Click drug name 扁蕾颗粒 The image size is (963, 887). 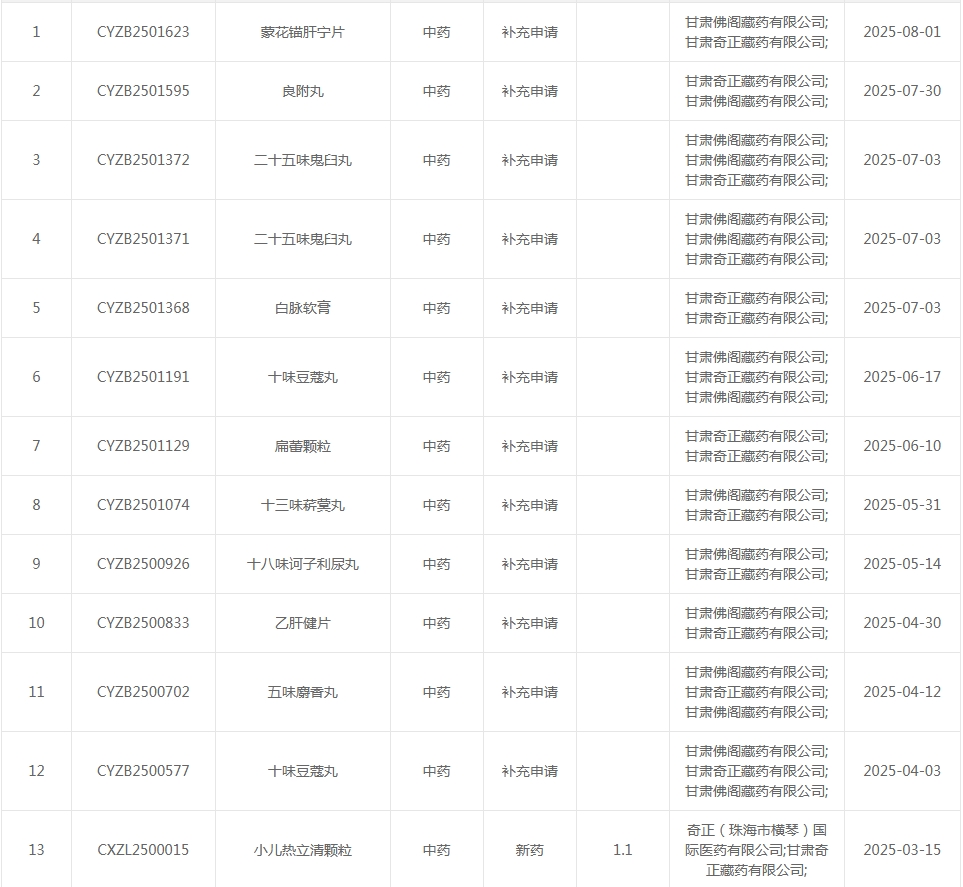pyautogui.click(x=303, y=446)
